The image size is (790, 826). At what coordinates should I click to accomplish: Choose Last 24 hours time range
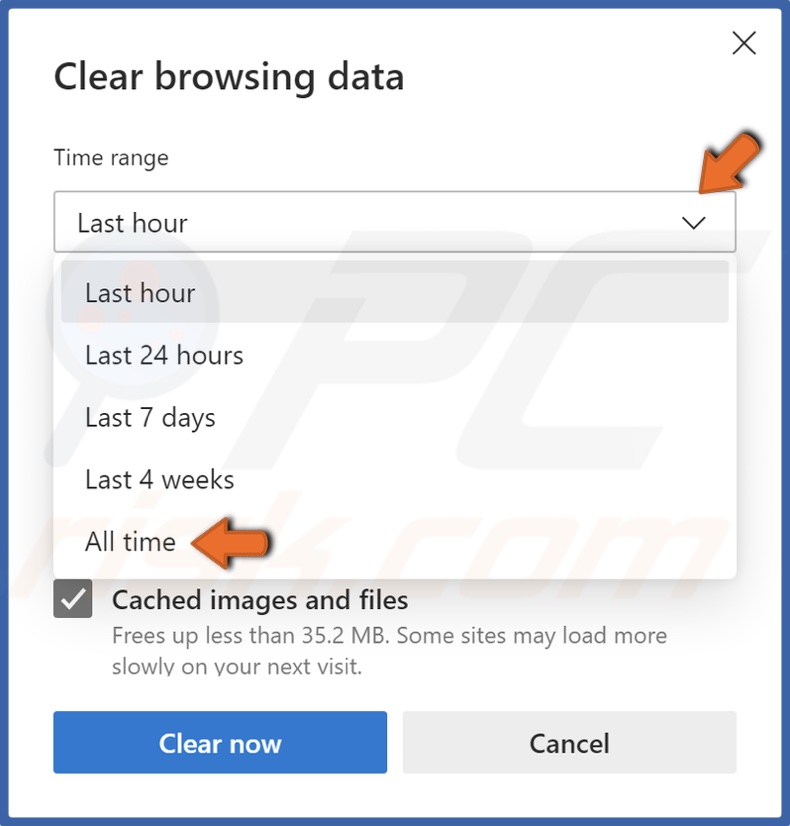163,355
